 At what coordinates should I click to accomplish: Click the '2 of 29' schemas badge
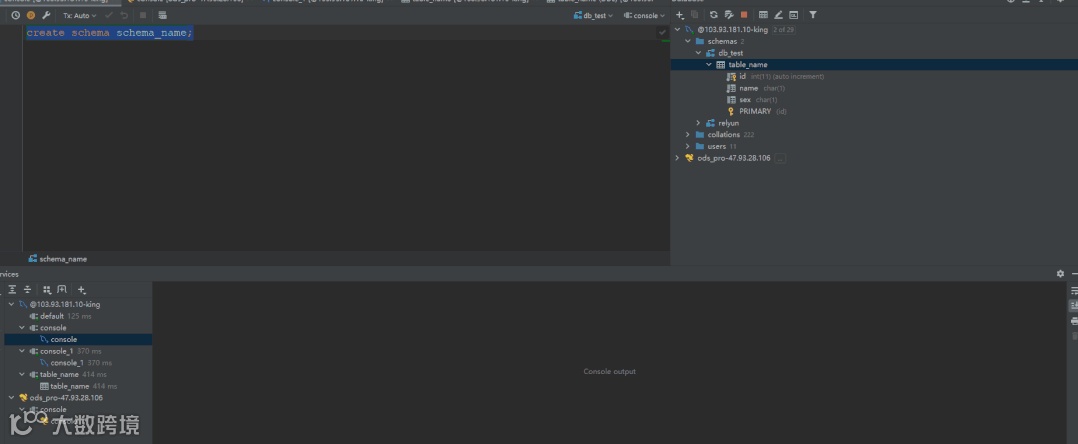pyautogui.click(x=784, y=30)
